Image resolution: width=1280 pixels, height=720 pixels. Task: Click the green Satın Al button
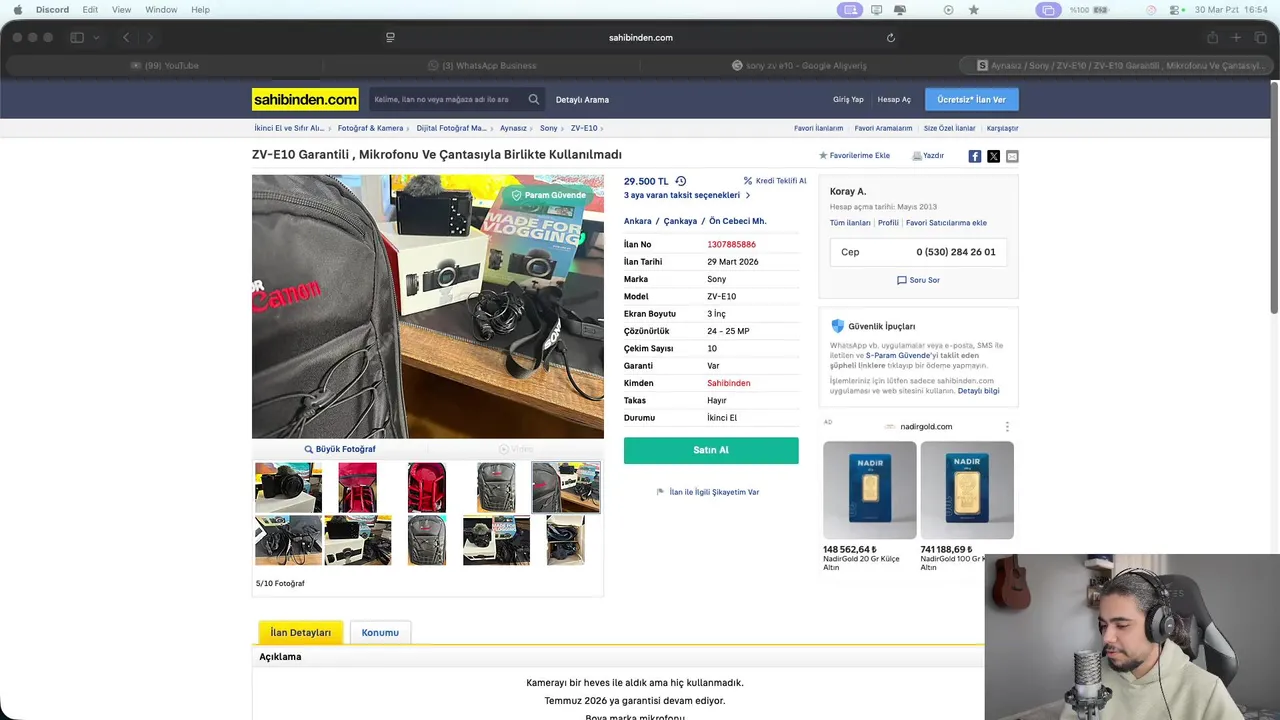coord(711,450)
